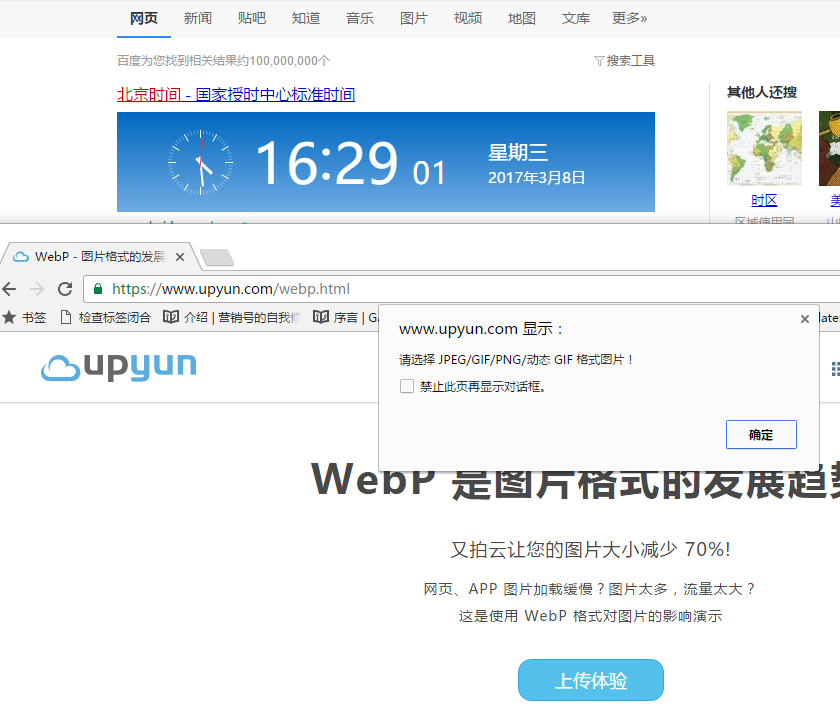Switch to the 新闻 tab
Screen dimensions: 840x714
[198, 18]
